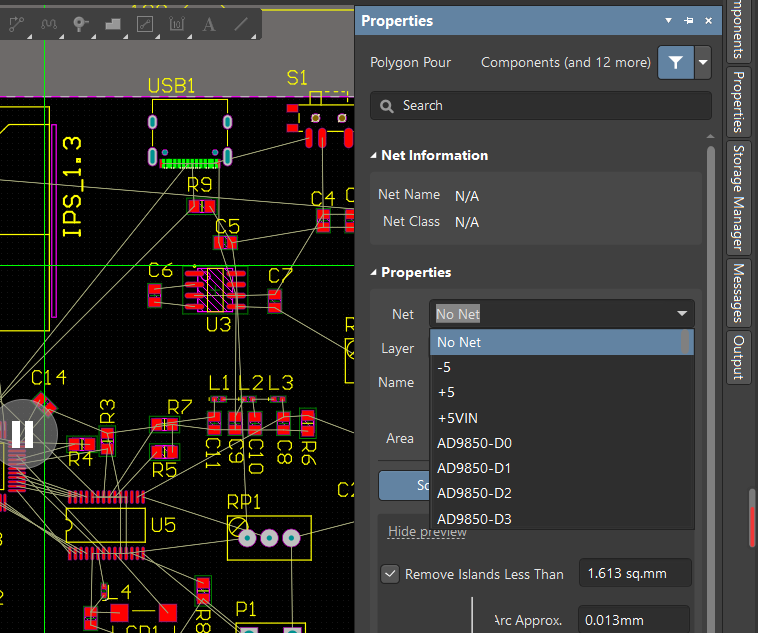
Task: Click the 1.613 sq.mm island area field
Action: click(635, 574)
